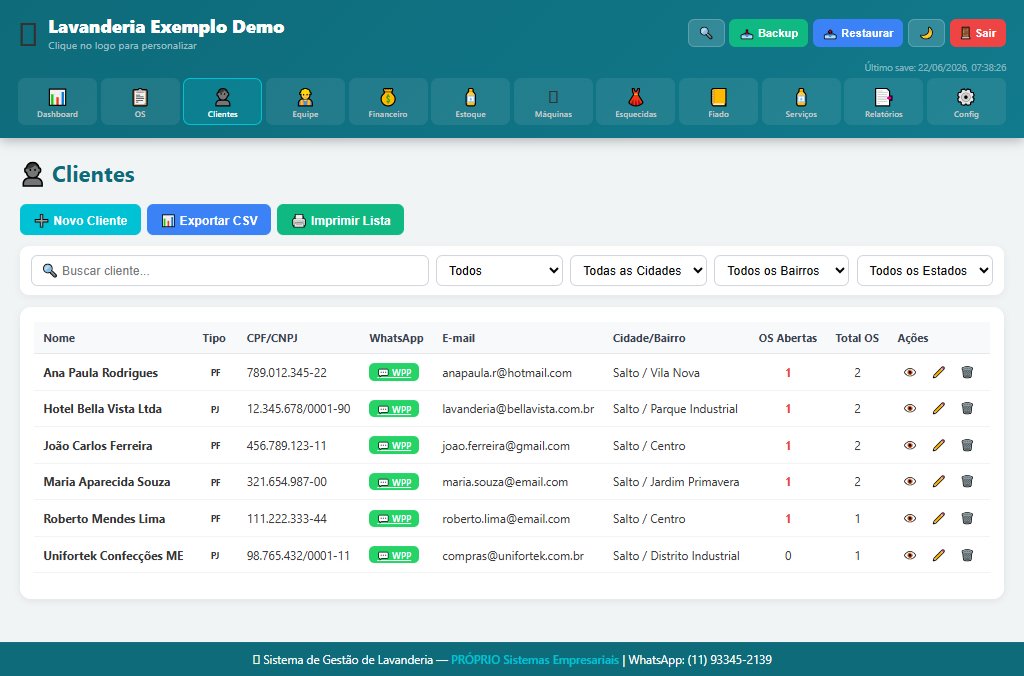Edit Roberto Mendes Lima with pencil
This screenshot has width=1024, height=676.
(x=938, y=519)
